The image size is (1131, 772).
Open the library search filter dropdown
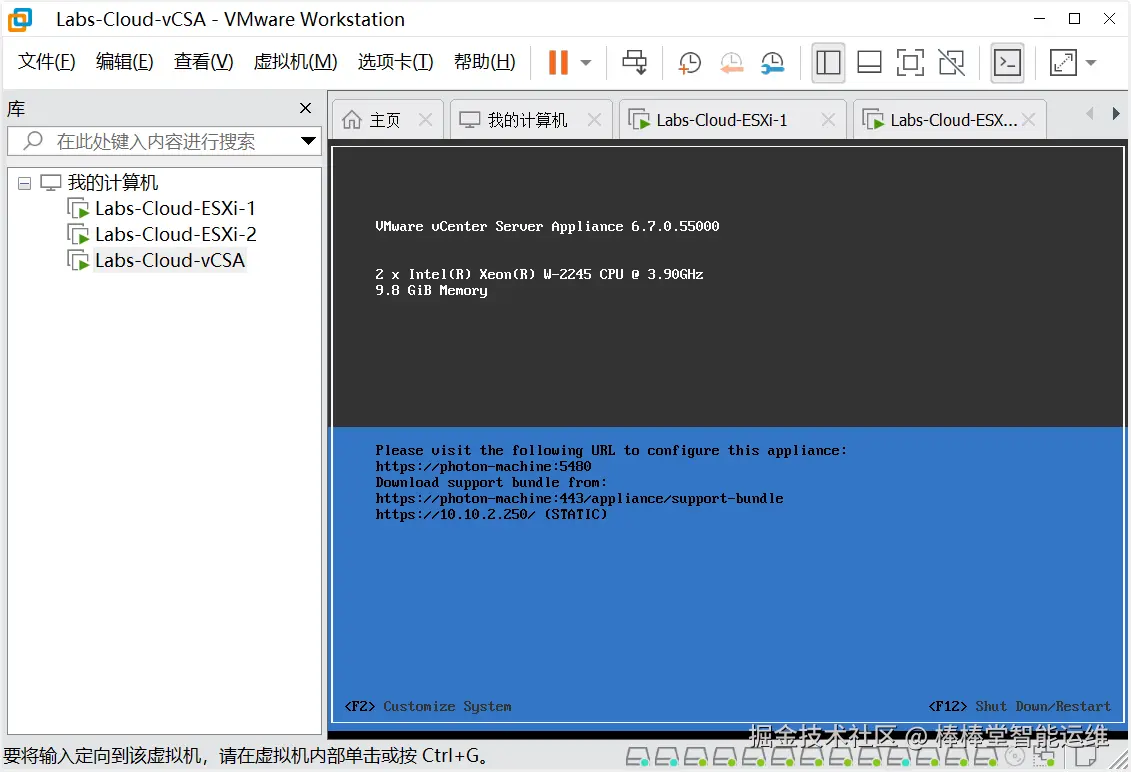point(309,141)
